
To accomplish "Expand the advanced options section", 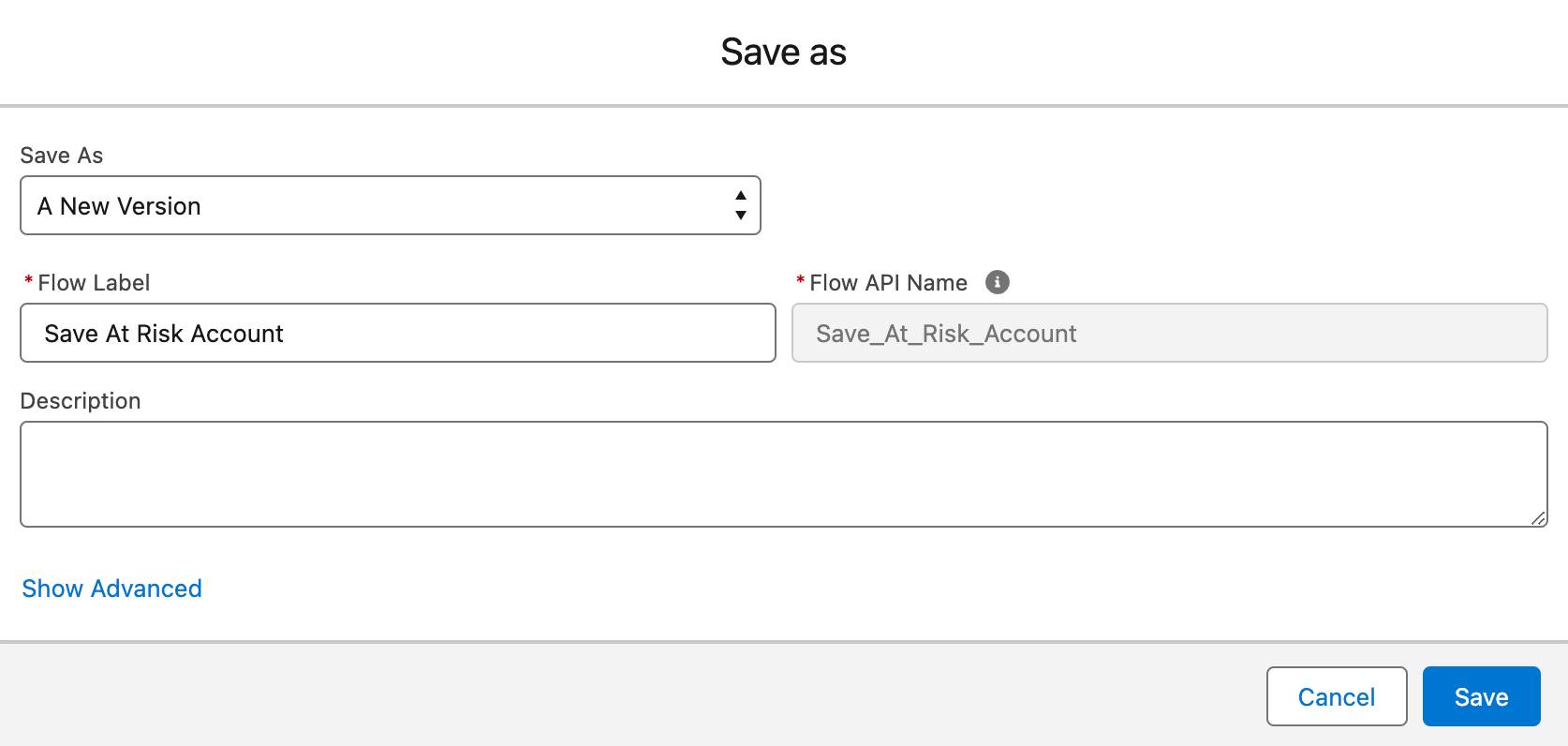I will 111,589.
